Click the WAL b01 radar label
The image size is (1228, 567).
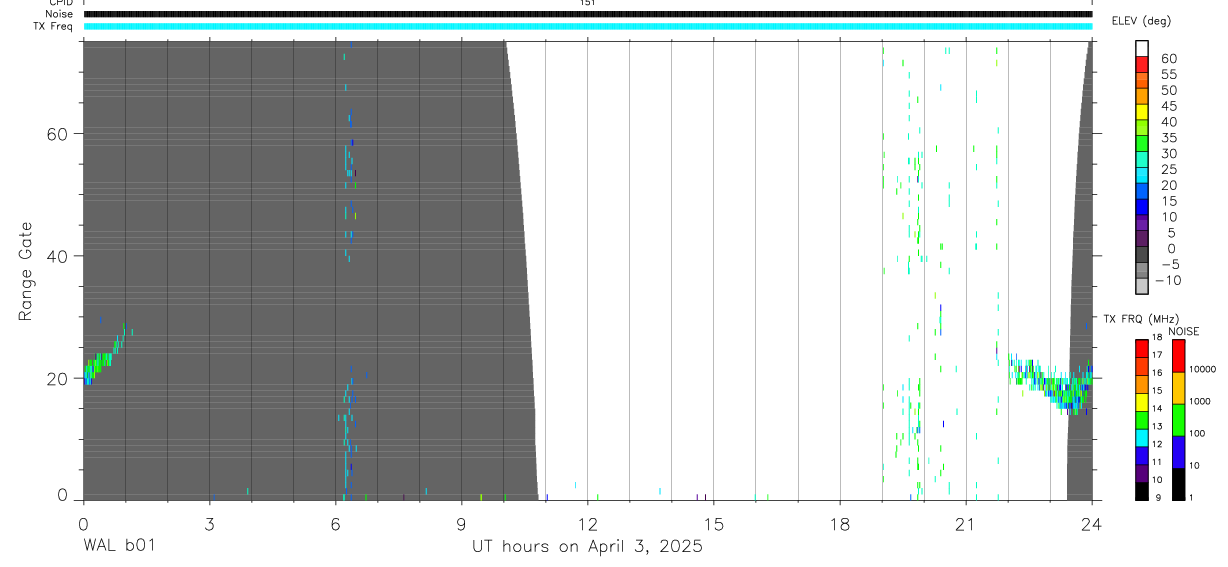(119, 546)
